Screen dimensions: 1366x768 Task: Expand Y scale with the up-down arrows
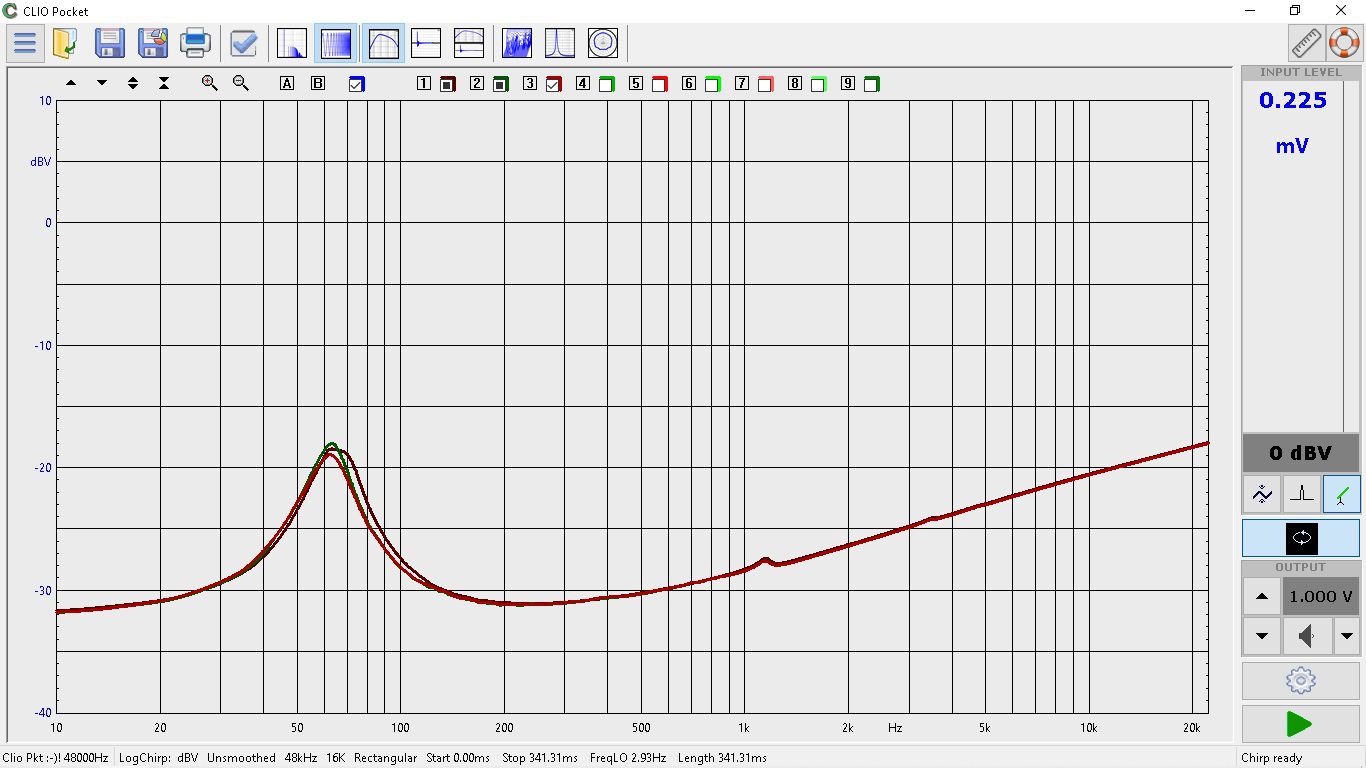pyautogui.click(x=133, y=83)
